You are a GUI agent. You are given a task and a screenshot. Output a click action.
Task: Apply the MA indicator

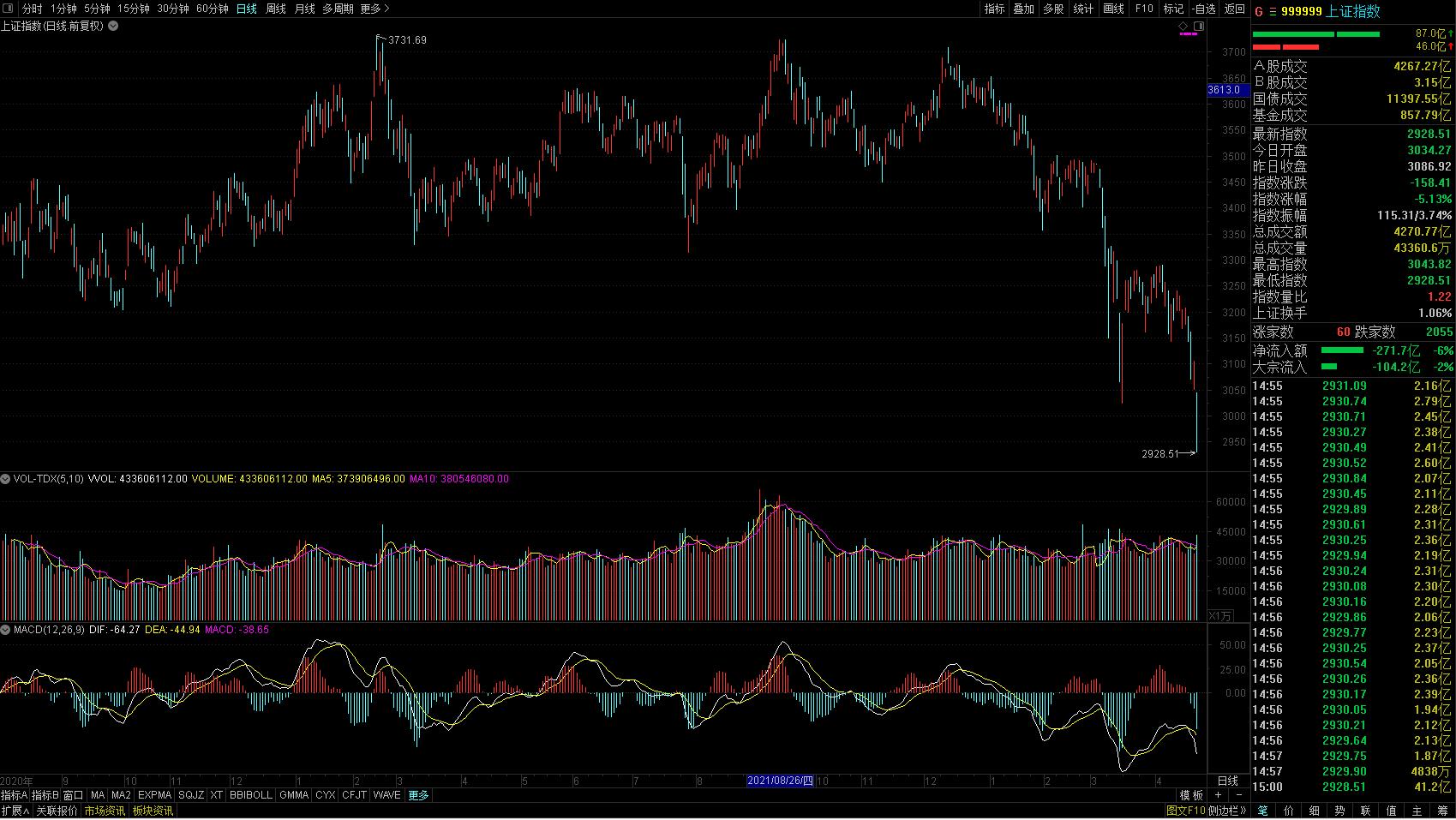98,795
